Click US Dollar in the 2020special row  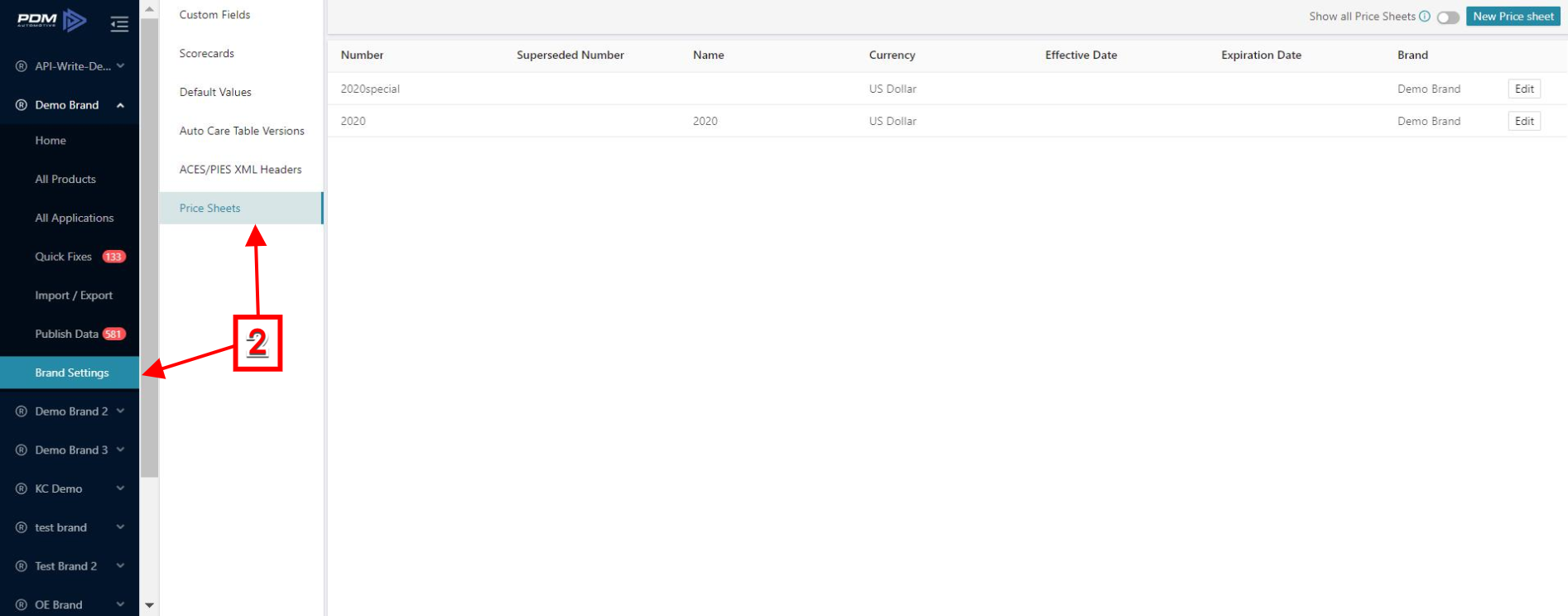(x=892, y=89)
